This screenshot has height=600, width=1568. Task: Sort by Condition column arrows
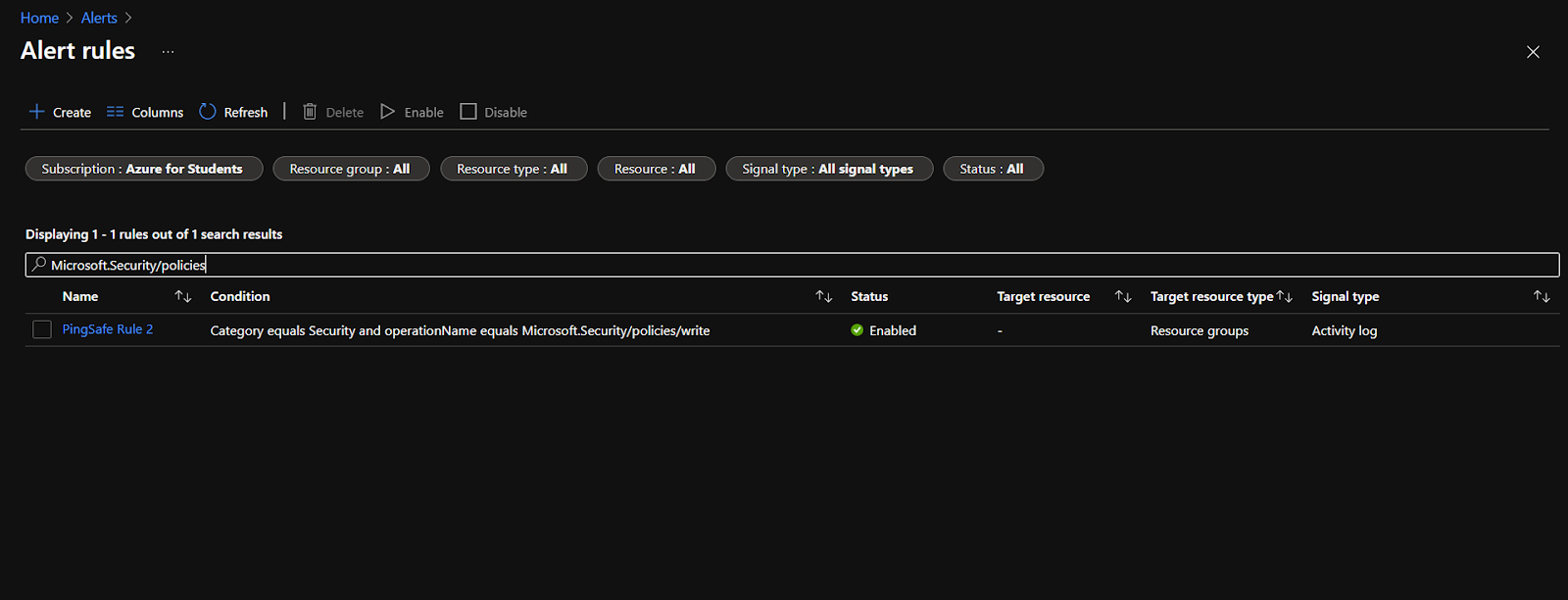click(x=824, y=296)
